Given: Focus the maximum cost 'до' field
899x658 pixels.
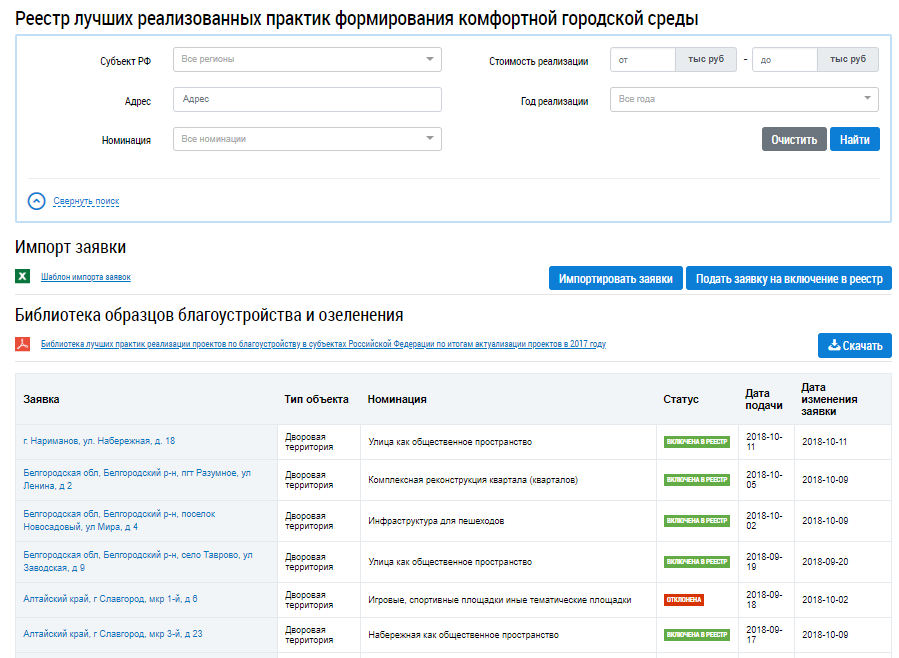Looking at the screenshot, I should pyautogui.click(x=784, y=60).
